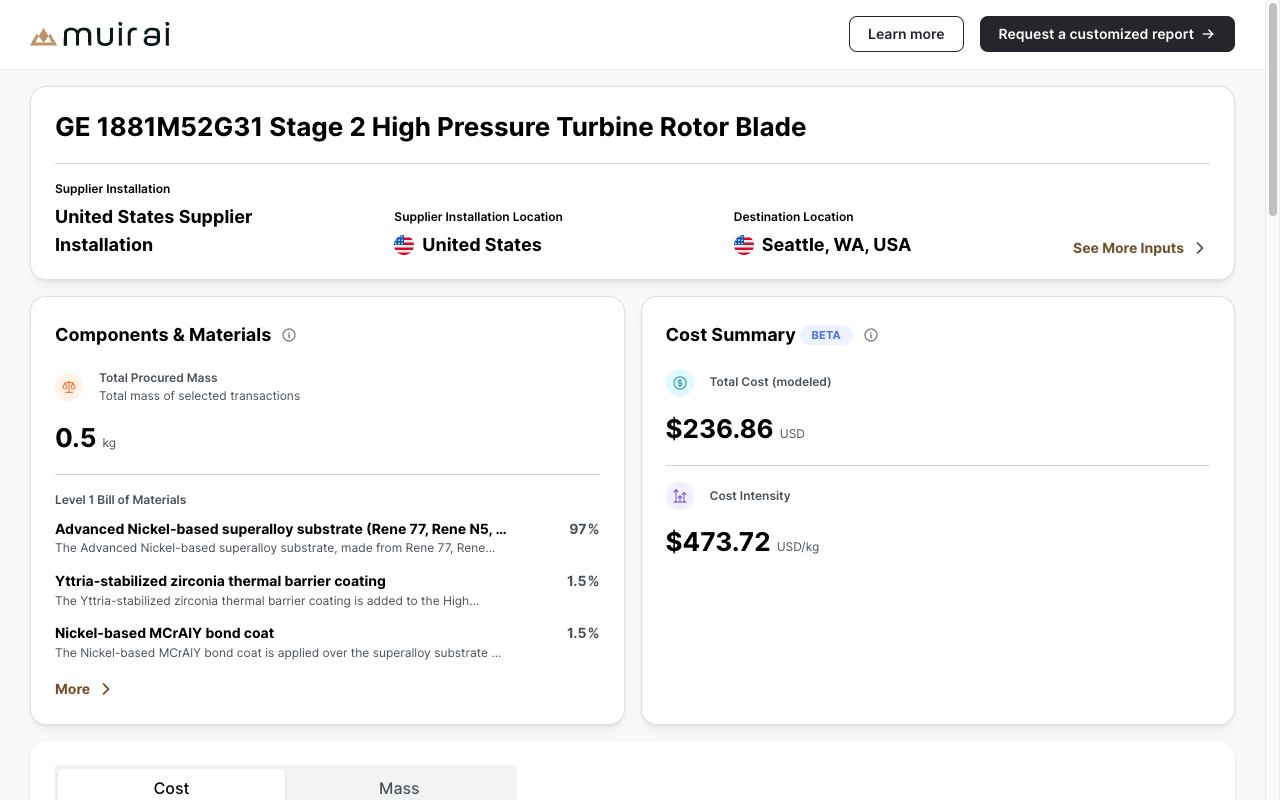
Task: Click the Muir AI mountain logo
Action: (43, 37)
